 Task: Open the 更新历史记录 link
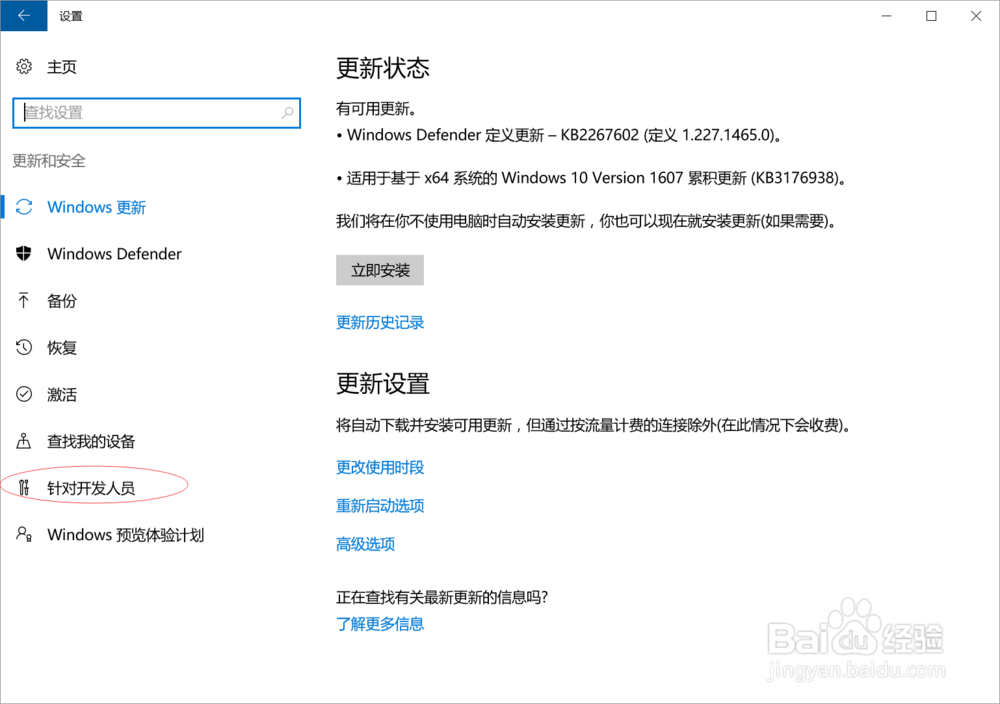tap(380, 323)
